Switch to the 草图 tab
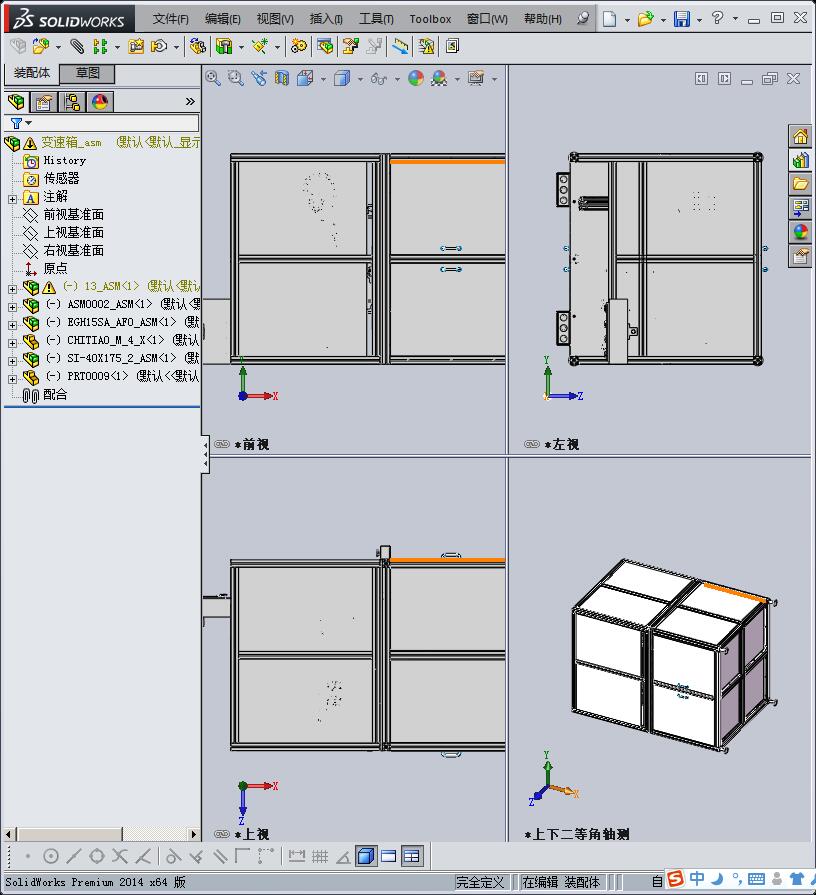 tap(87, 73)
